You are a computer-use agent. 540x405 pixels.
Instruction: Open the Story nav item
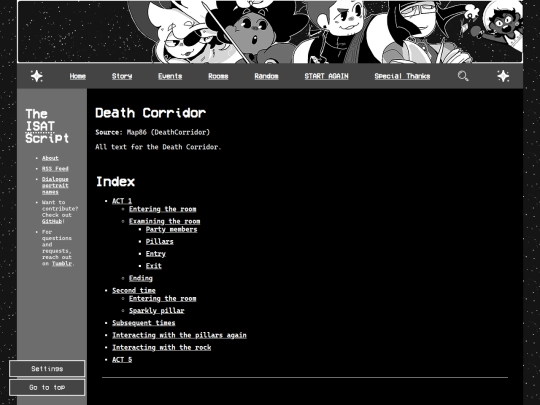(122, 76)
